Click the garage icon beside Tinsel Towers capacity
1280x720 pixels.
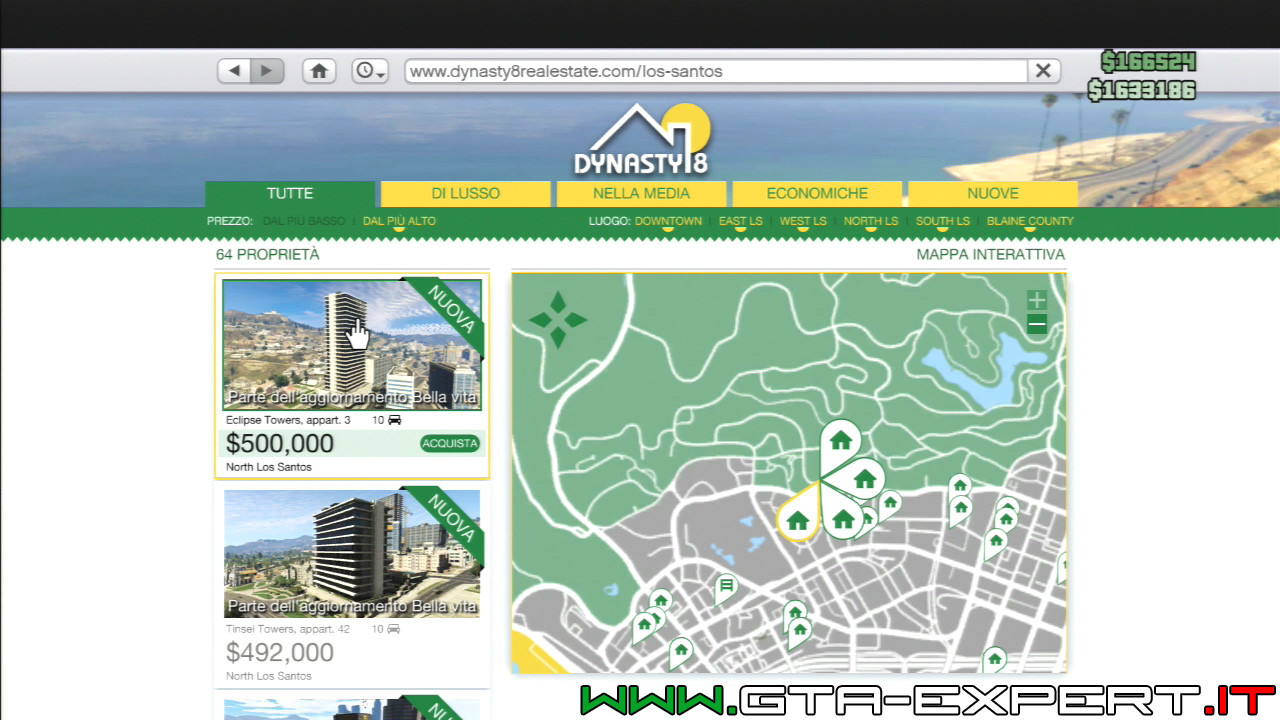(x=394, y=629)
